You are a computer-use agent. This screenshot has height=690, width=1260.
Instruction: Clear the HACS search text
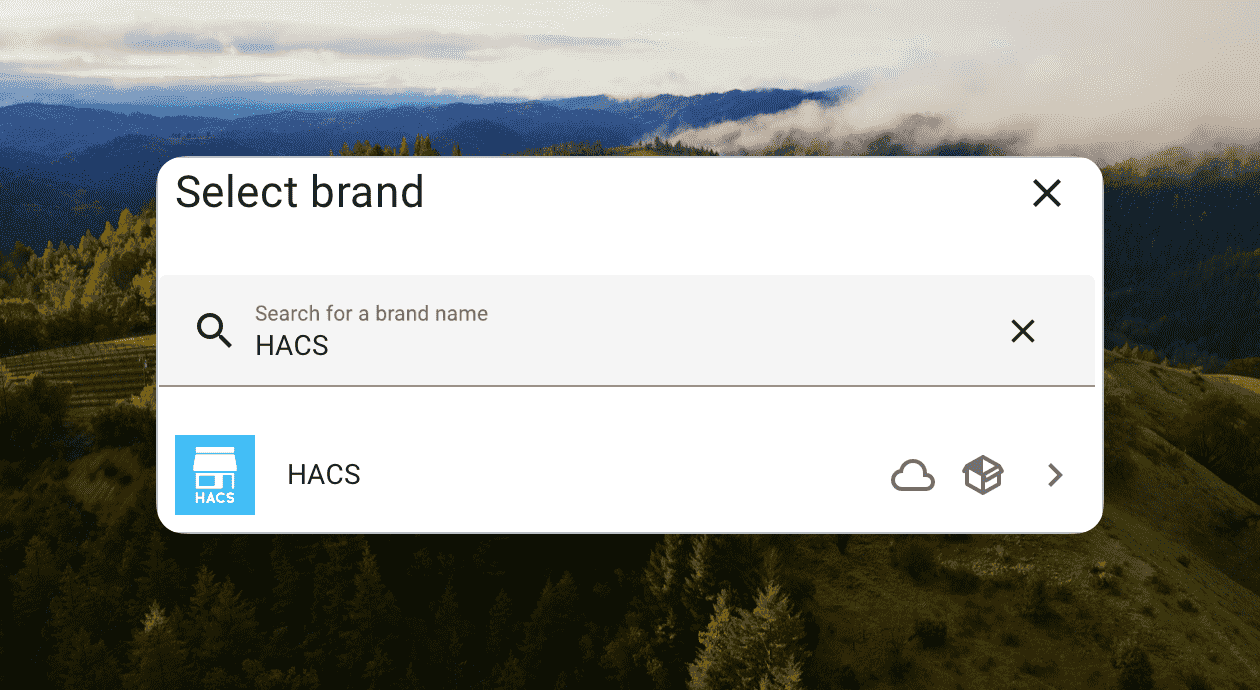tap(1022, 331)
